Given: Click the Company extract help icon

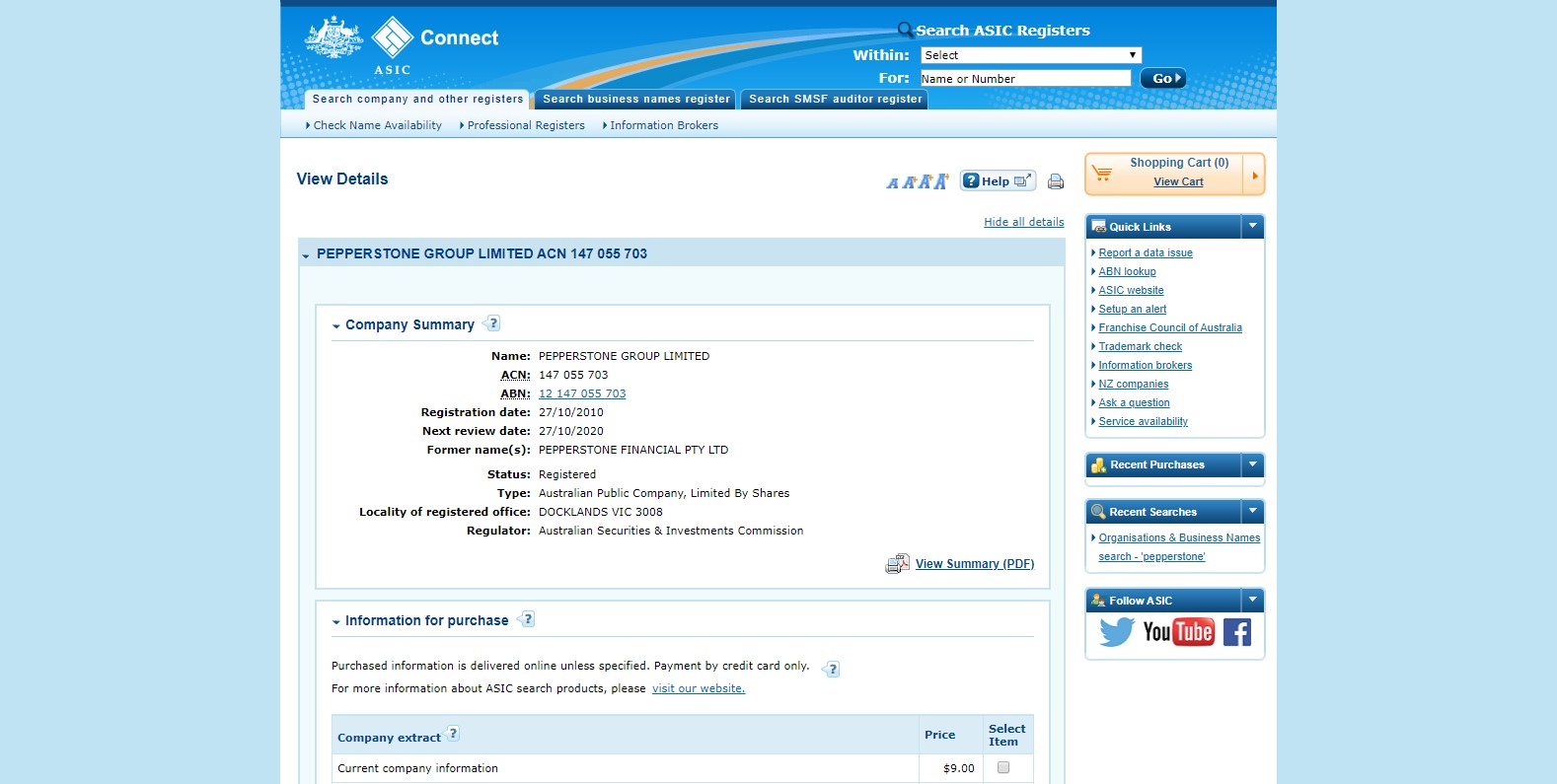Looking at the screenshot, I should 453,734.
